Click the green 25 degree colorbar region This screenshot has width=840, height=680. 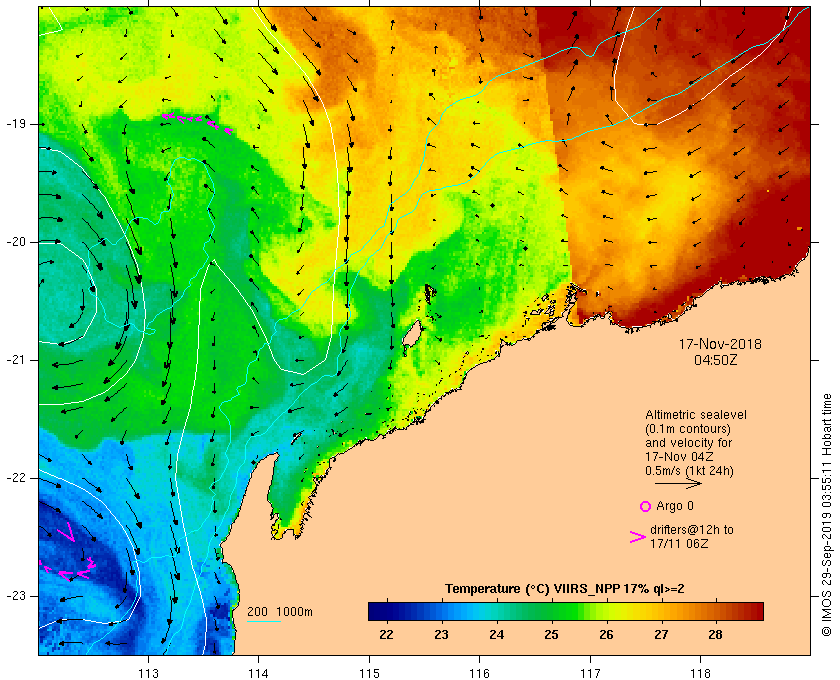(551, 611)
